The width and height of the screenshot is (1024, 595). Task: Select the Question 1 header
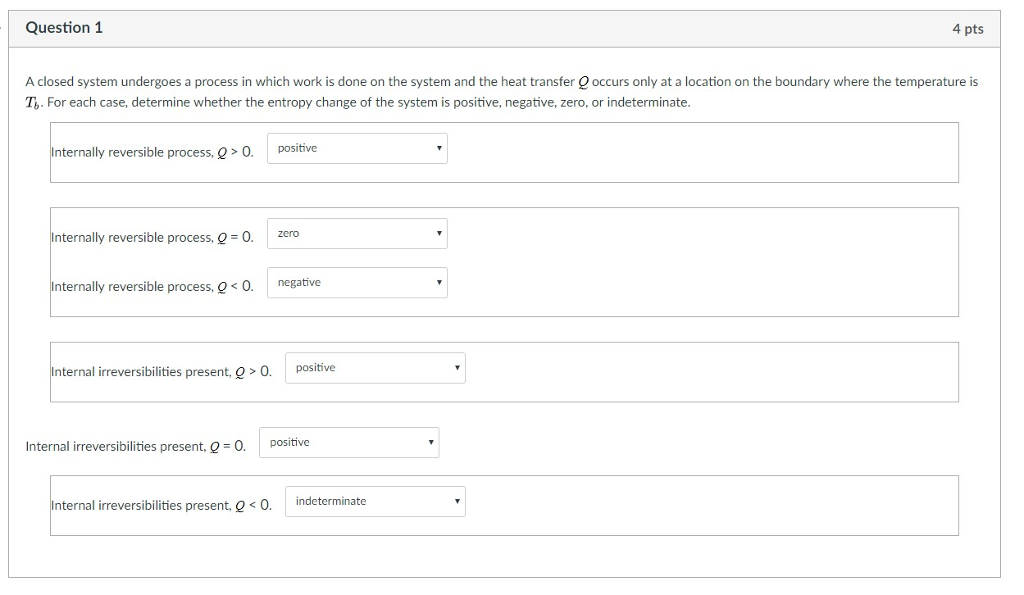64,28
